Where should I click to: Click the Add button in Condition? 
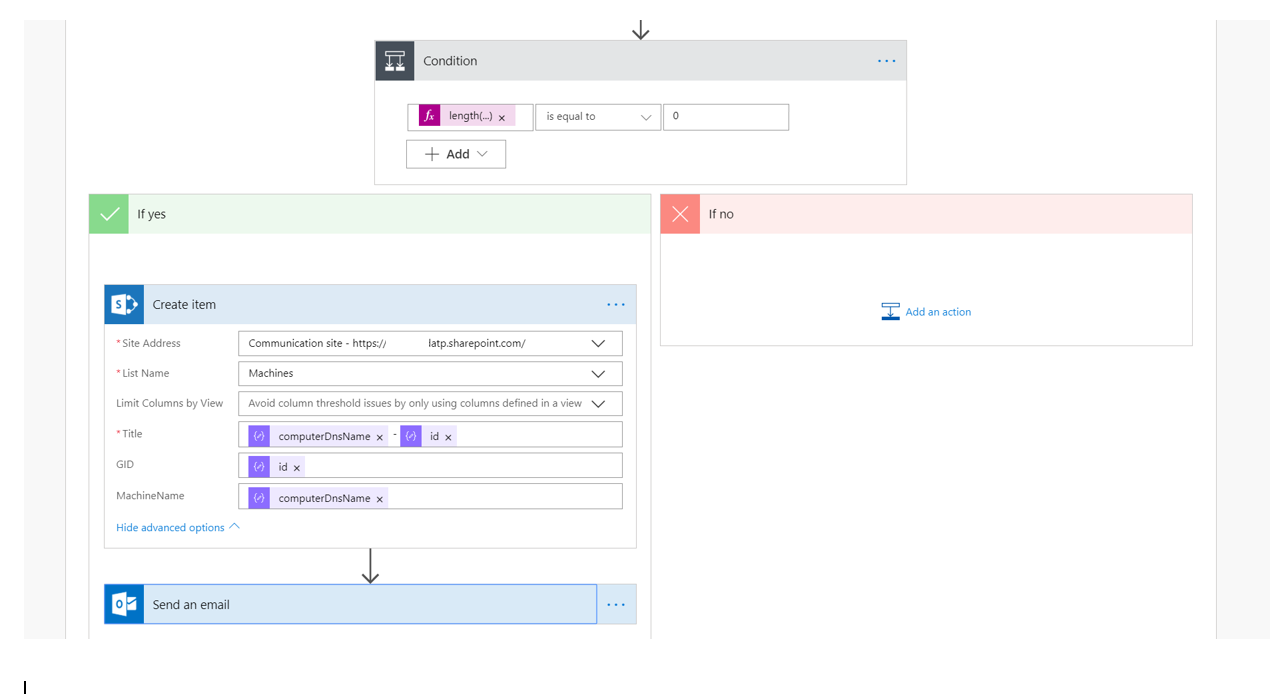[x=456, y=154]
